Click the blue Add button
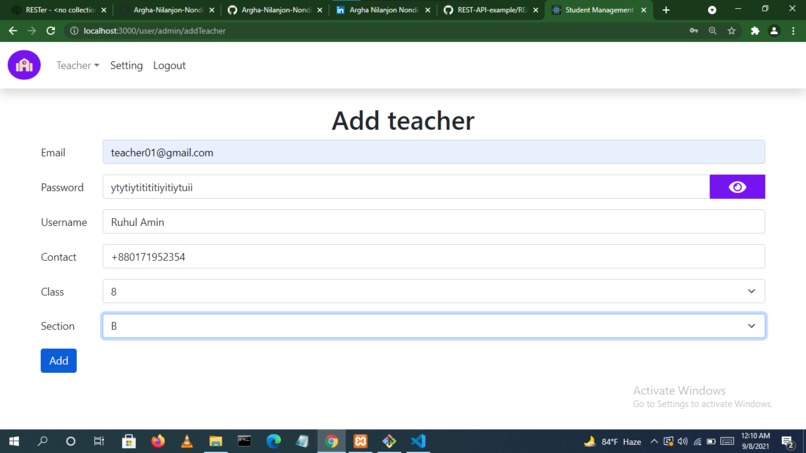Image resolution: width=806 pixels, height=453 pixels. pos(59,361)
